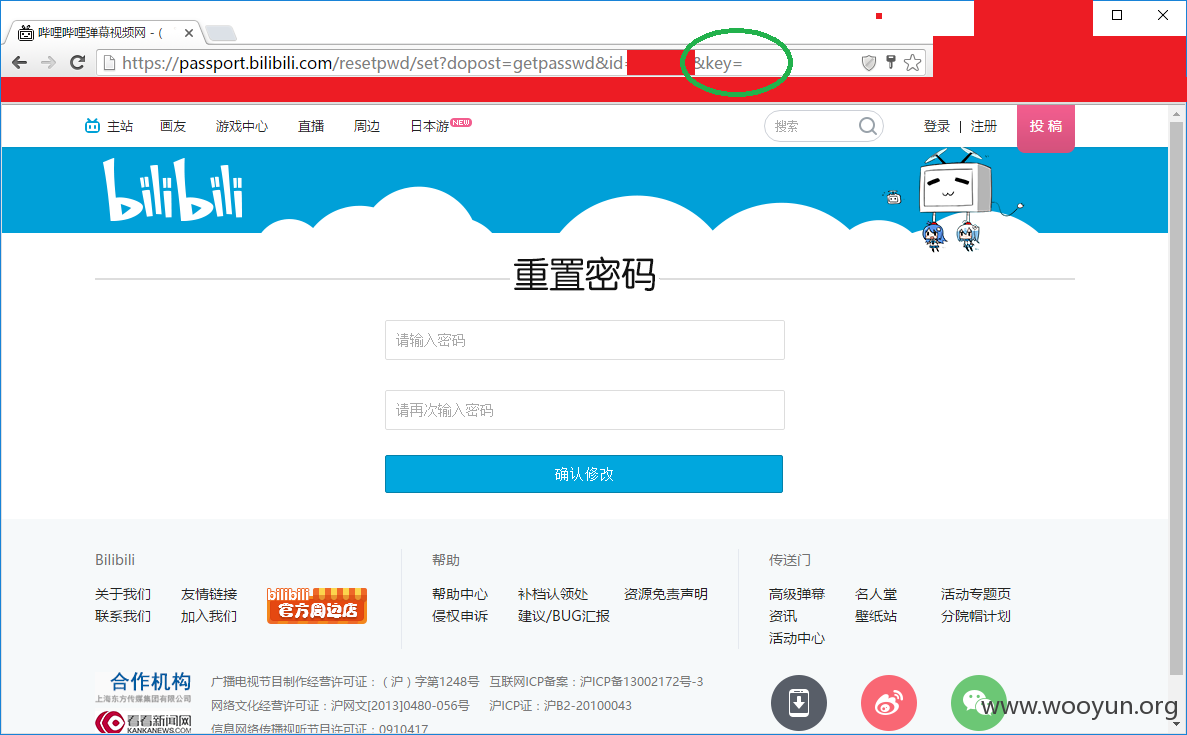The height and width of the screenshot is (735, 1187).
Task: Open 壁纸站 footer link
Action: click(876, 616)
